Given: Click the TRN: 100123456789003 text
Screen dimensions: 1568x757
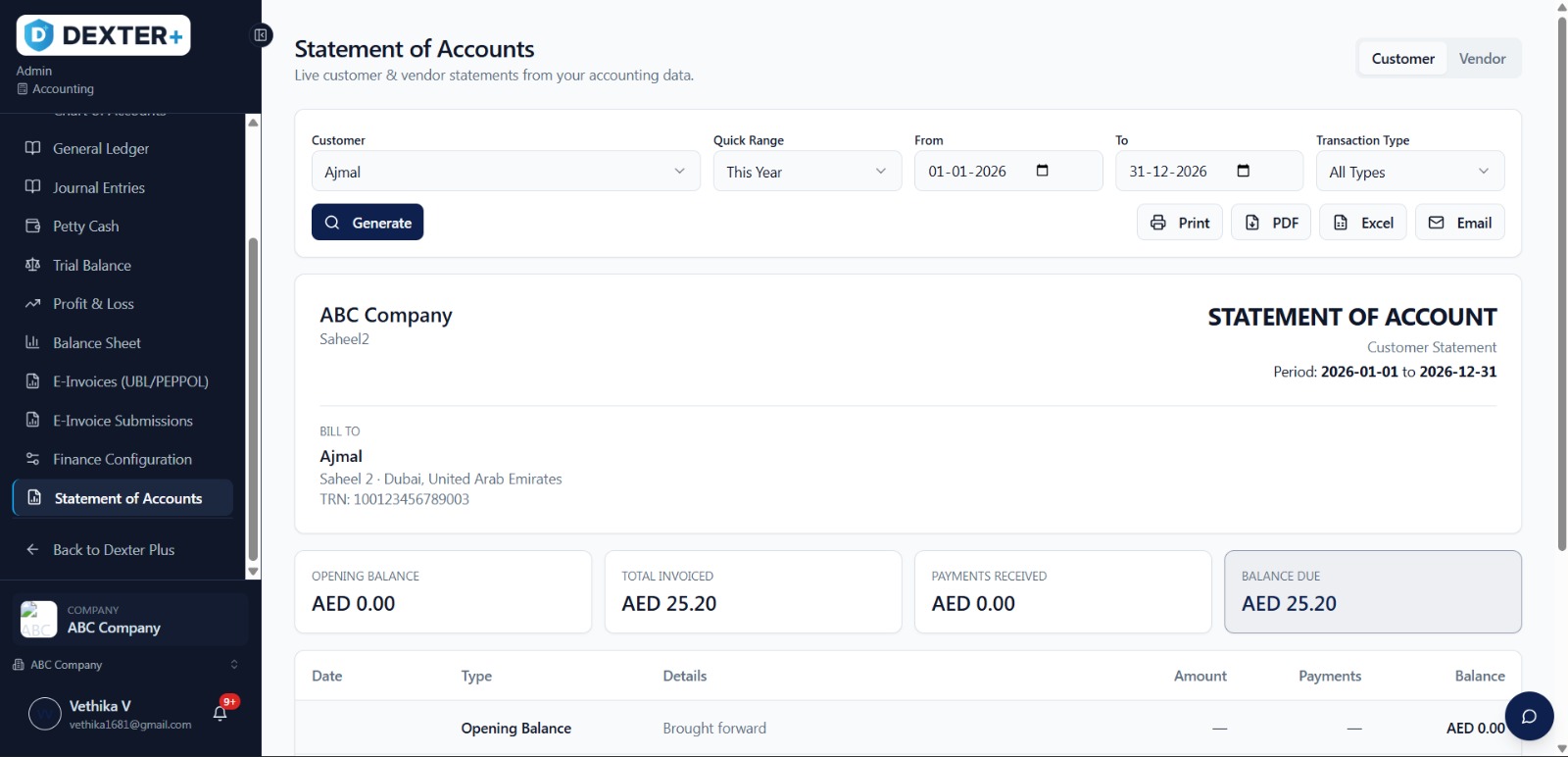Looking at the screenshot, I should (394, 499).
